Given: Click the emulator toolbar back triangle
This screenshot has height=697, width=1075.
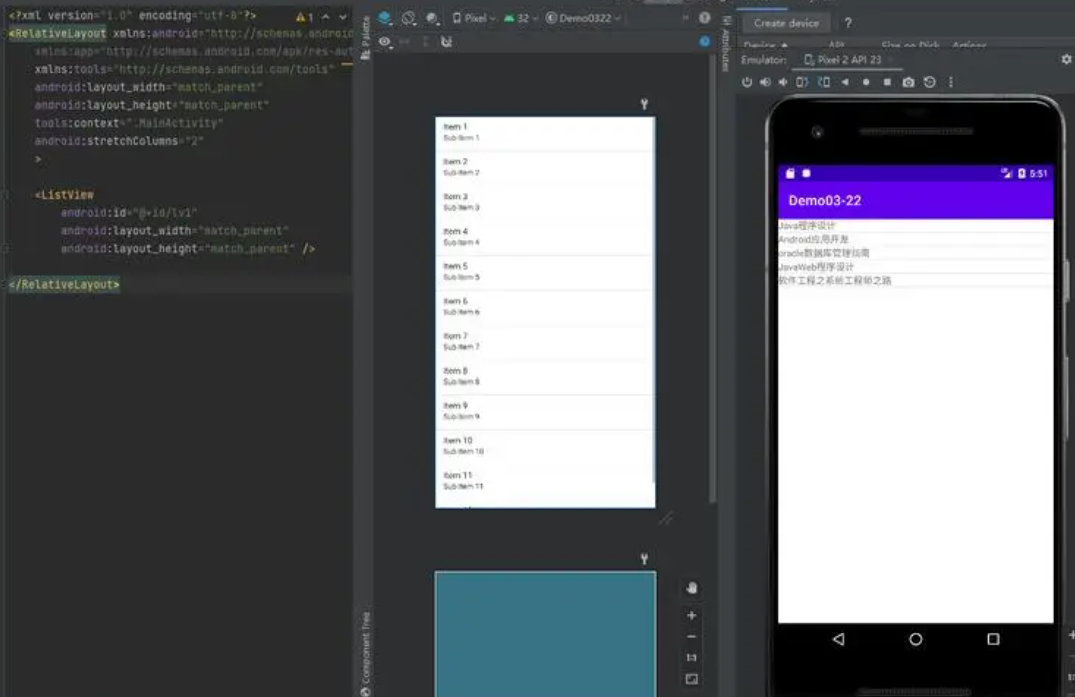Looking at the screenshot, I should [845, 82].
